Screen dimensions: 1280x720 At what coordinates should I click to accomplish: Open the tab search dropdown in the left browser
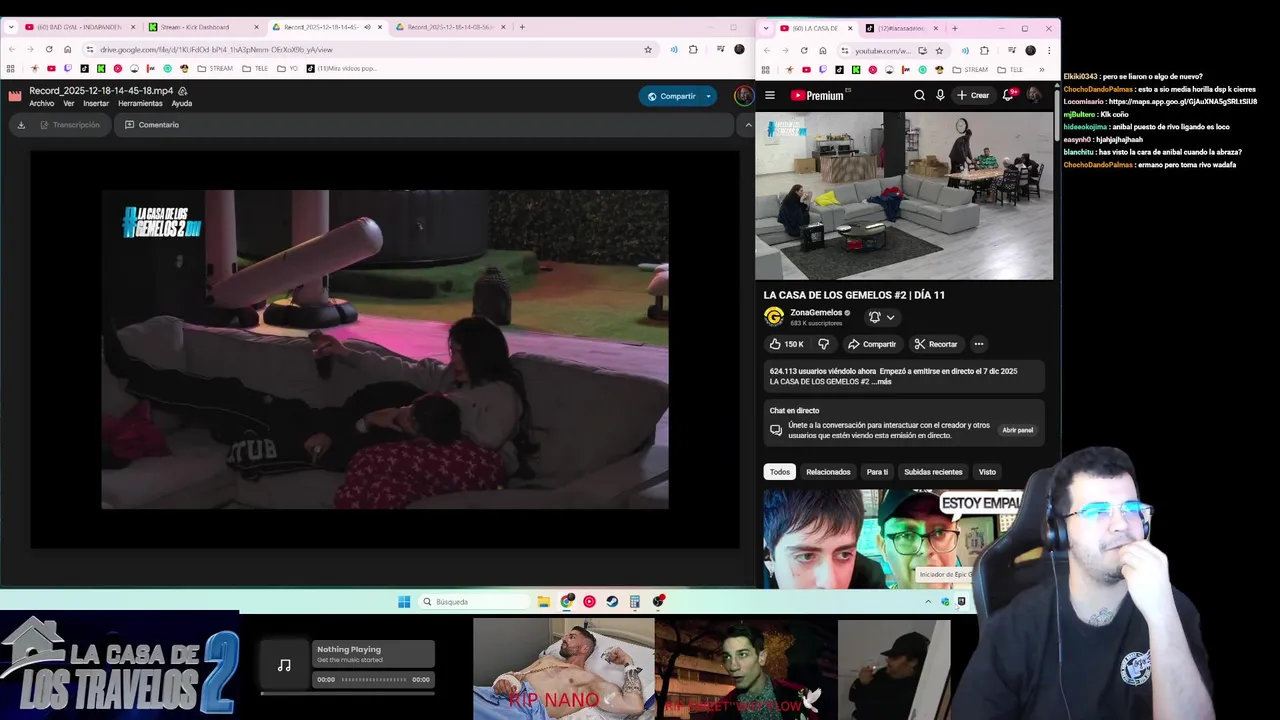(x=11, y=27)
